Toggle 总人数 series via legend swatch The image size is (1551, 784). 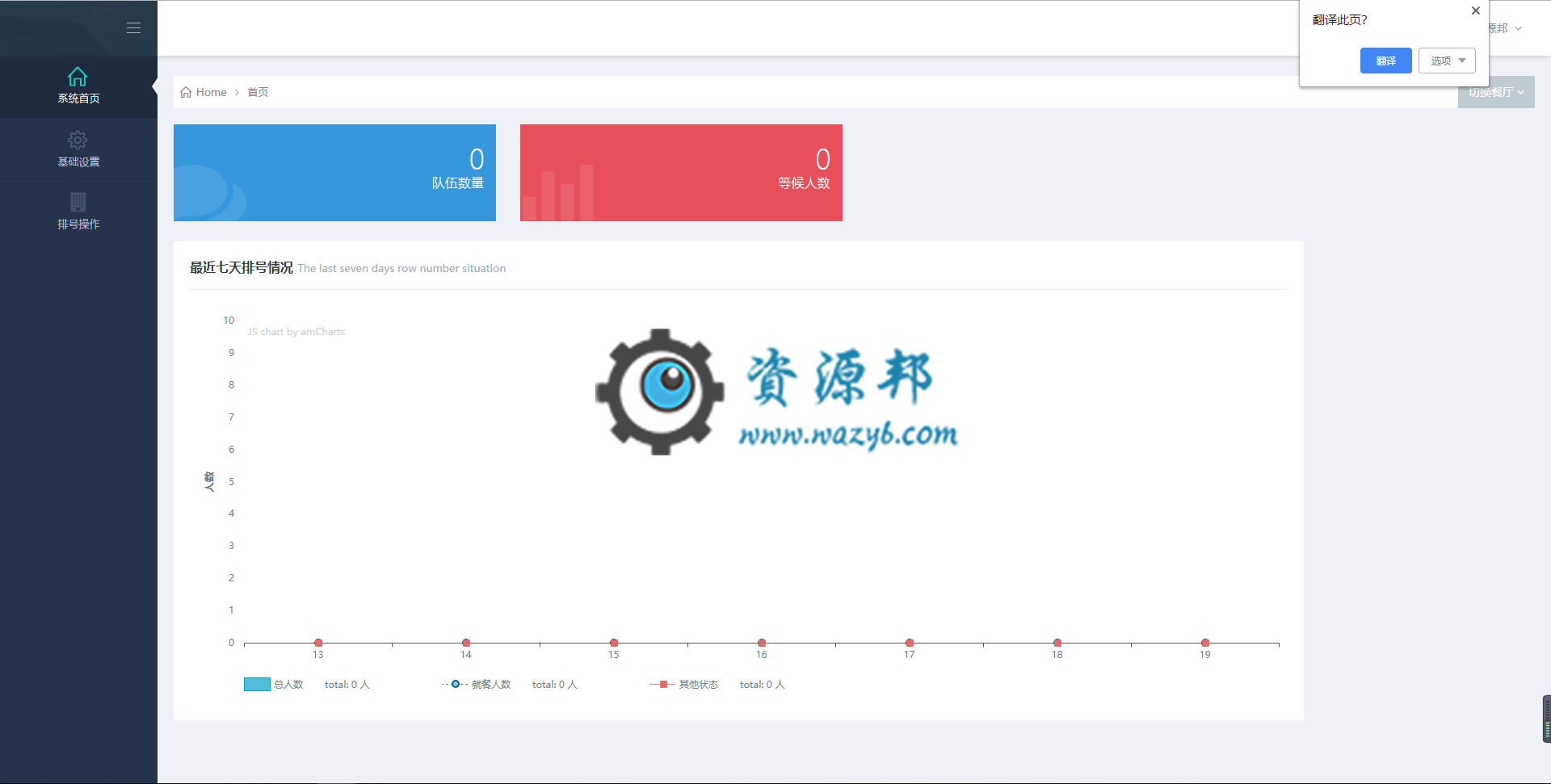click(257, 685)
